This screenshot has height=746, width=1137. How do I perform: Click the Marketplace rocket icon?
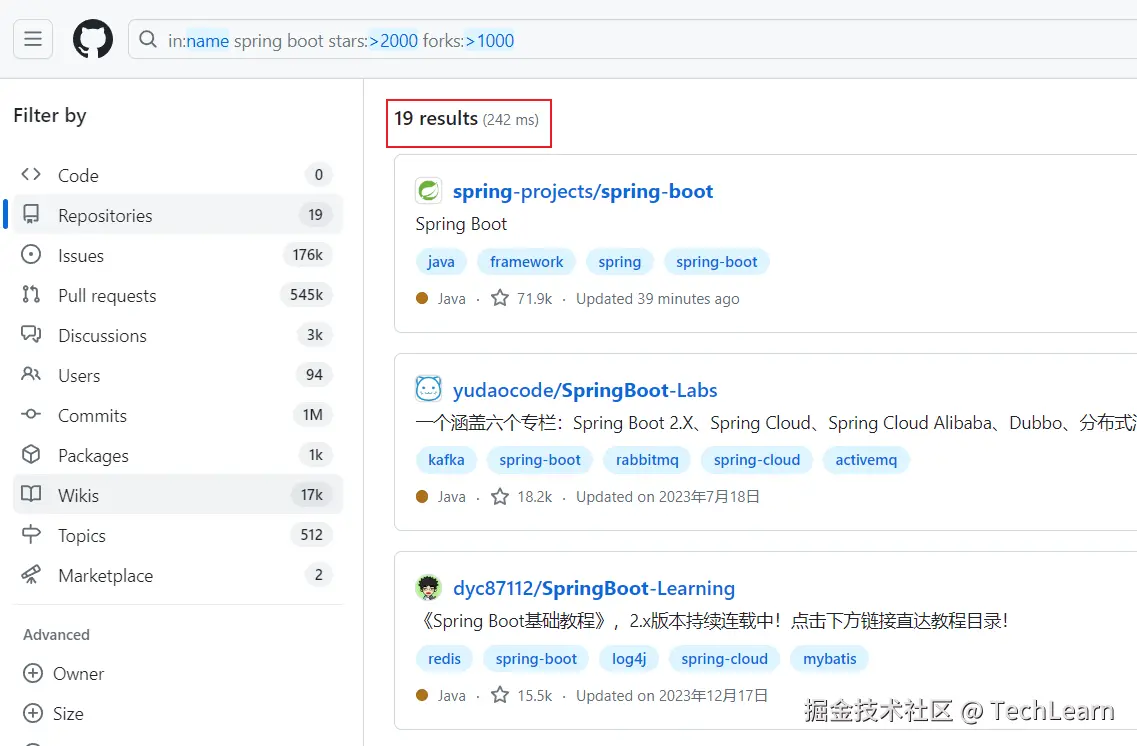tap(31, 575)
